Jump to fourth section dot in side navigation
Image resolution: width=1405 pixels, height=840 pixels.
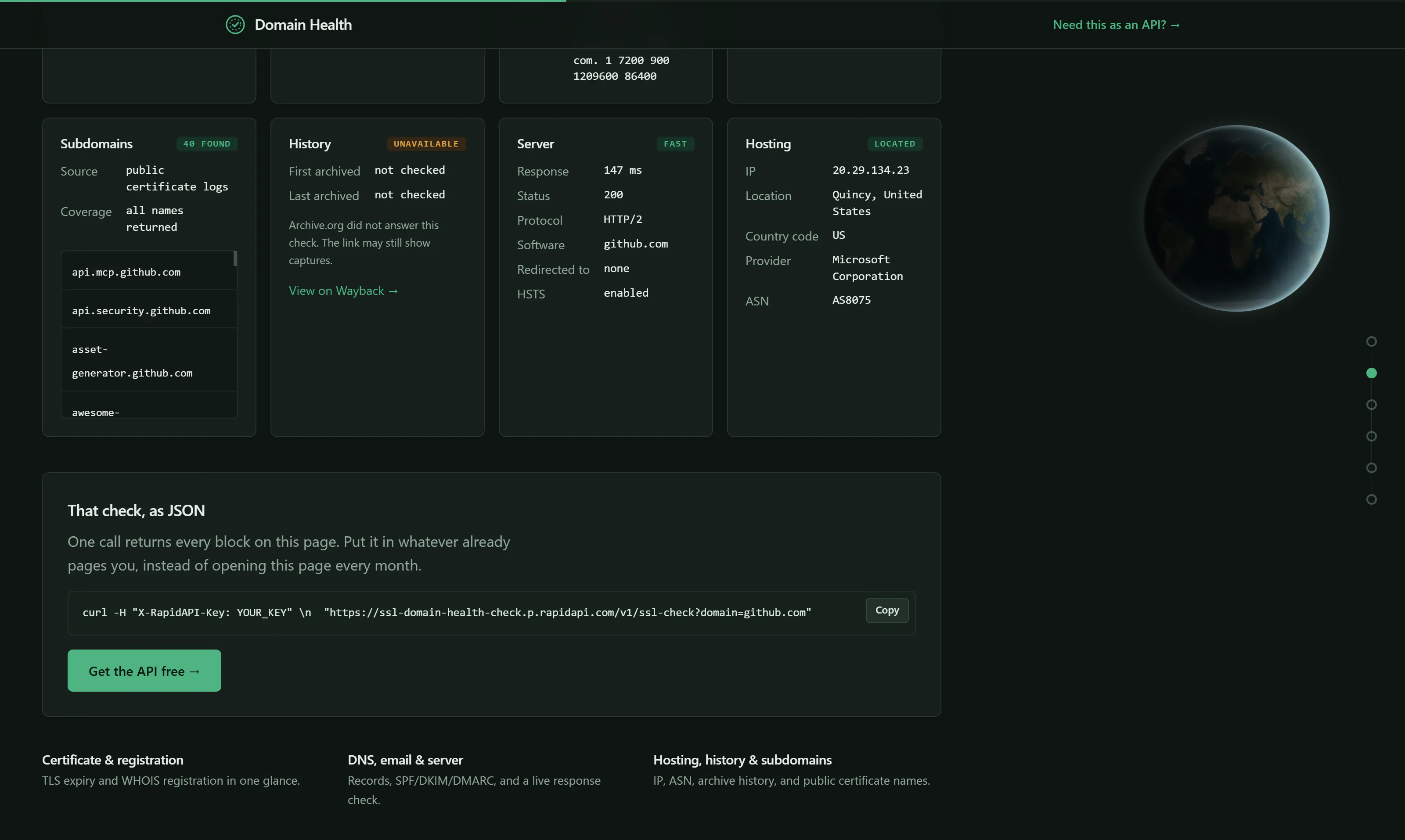(x=1371, y=436)
